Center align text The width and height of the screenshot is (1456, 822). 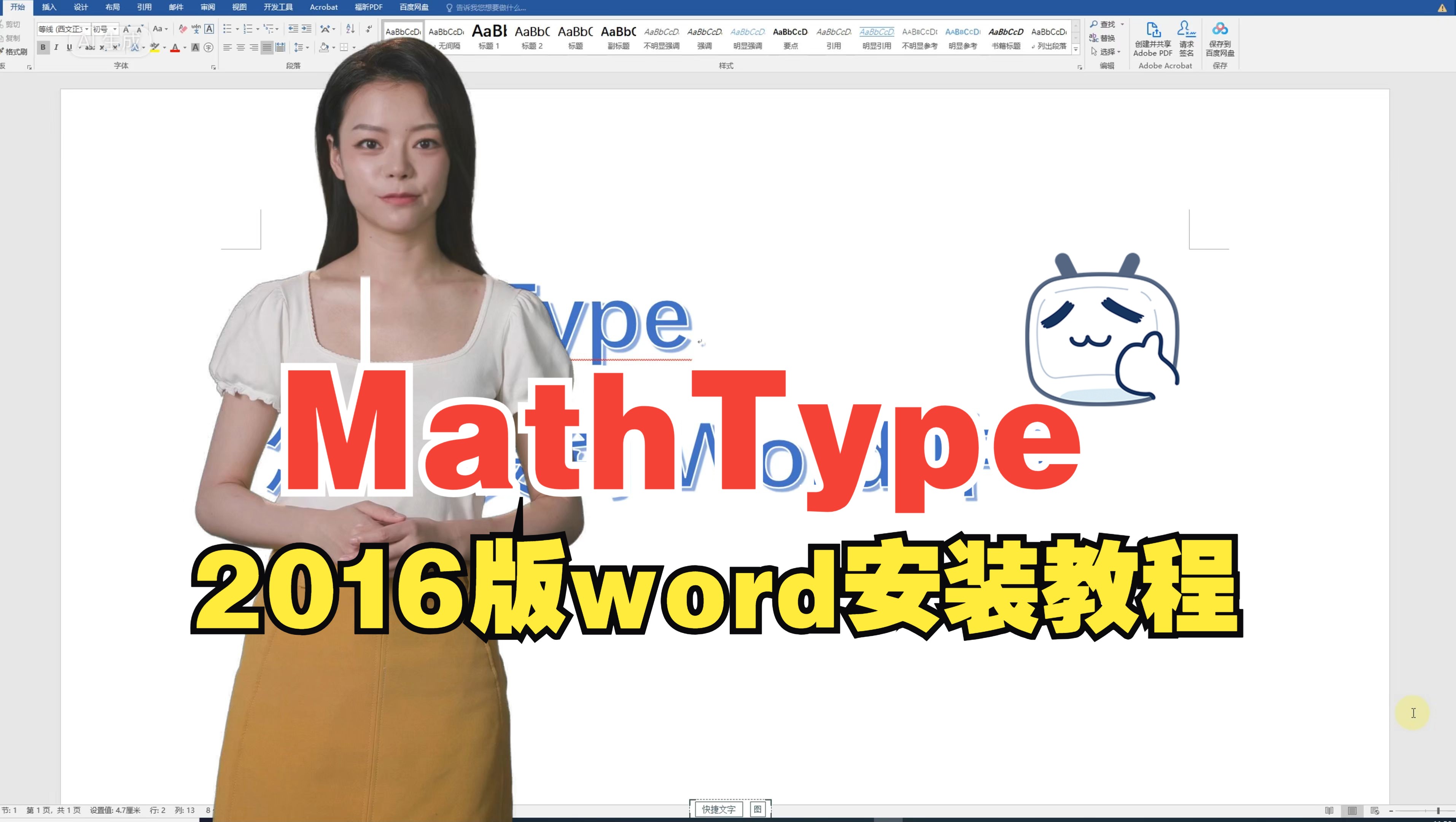tap(241, 48)
